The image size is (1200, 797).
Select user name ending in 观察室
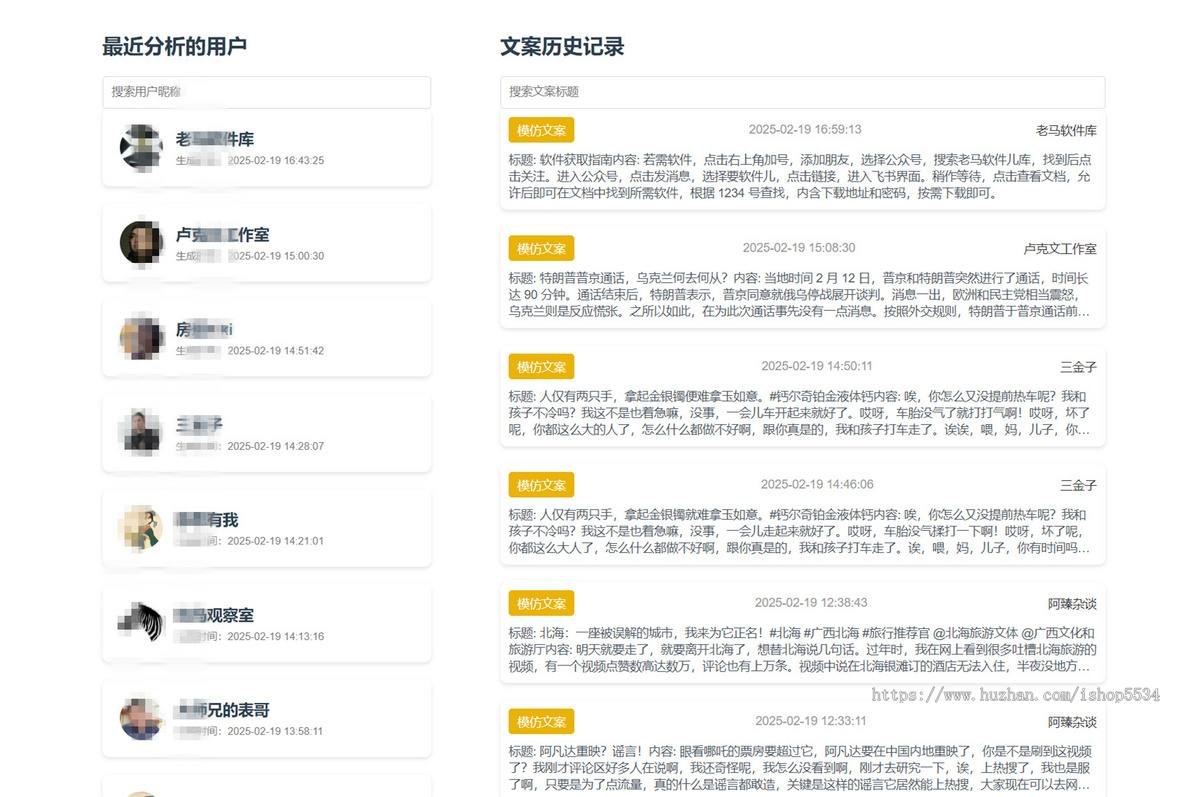[x=215, y=615]
